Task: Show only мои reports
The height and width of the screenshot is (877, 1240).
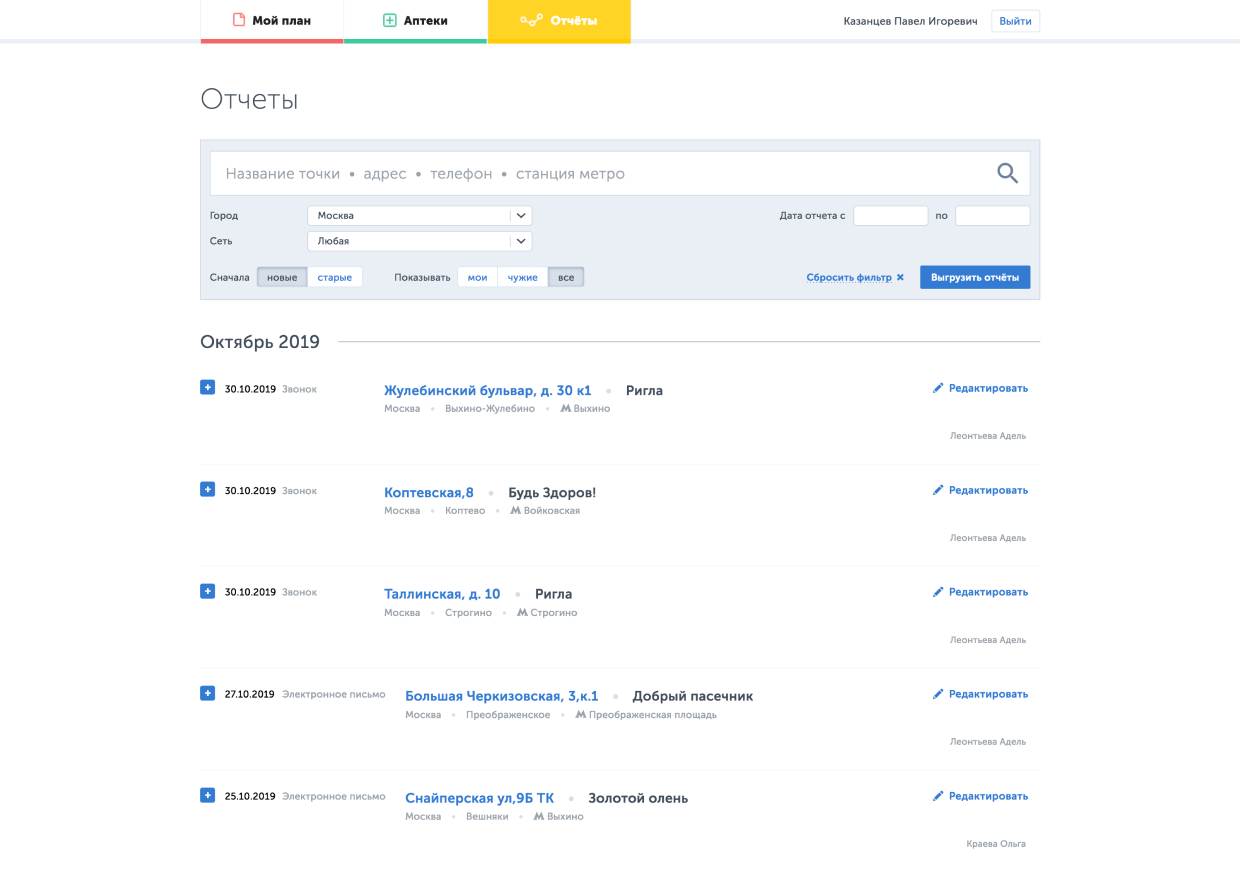Action: click(x=477, y=277)
